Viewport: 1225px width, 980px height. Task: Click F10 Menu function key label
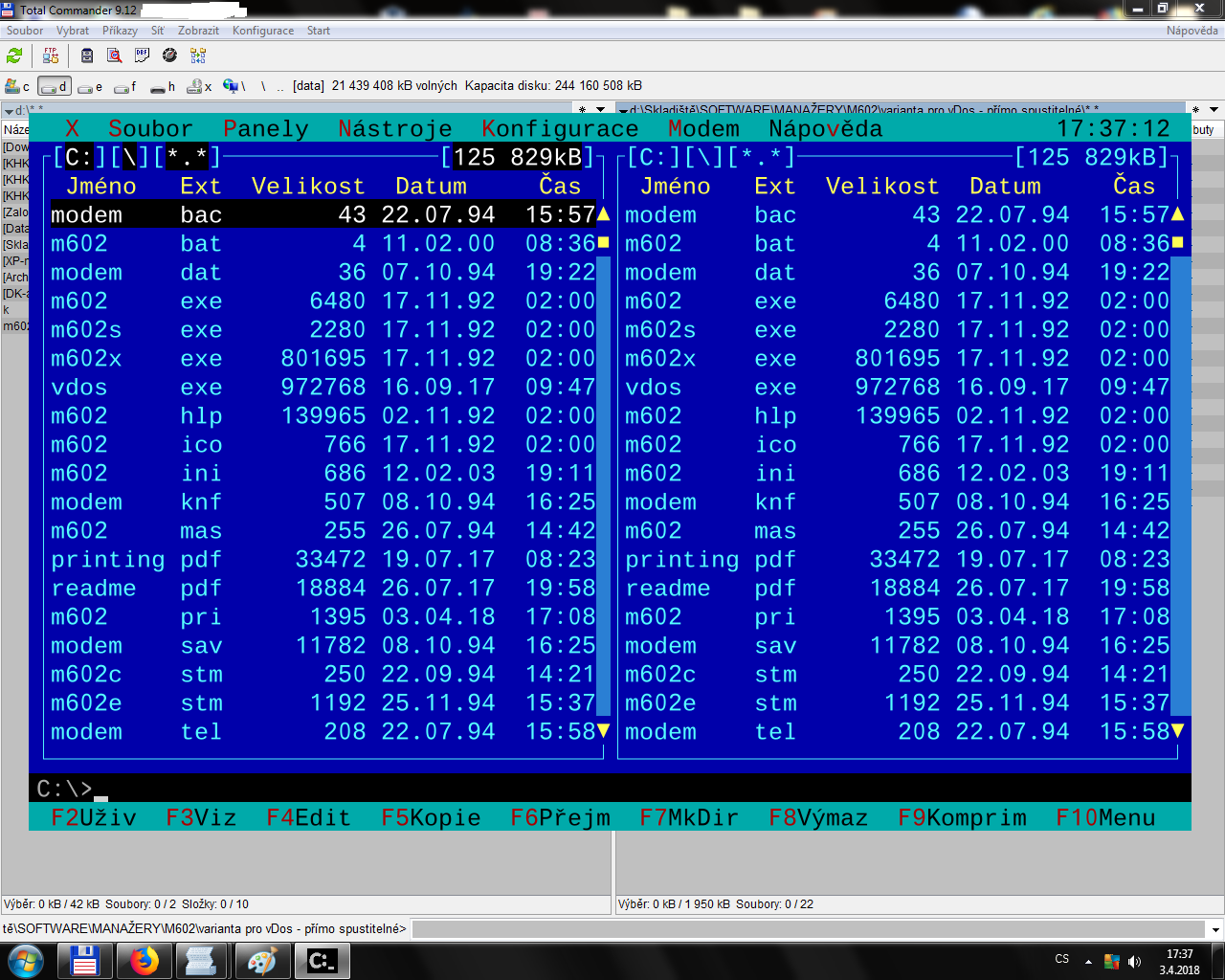click(x=1105, y=817)
